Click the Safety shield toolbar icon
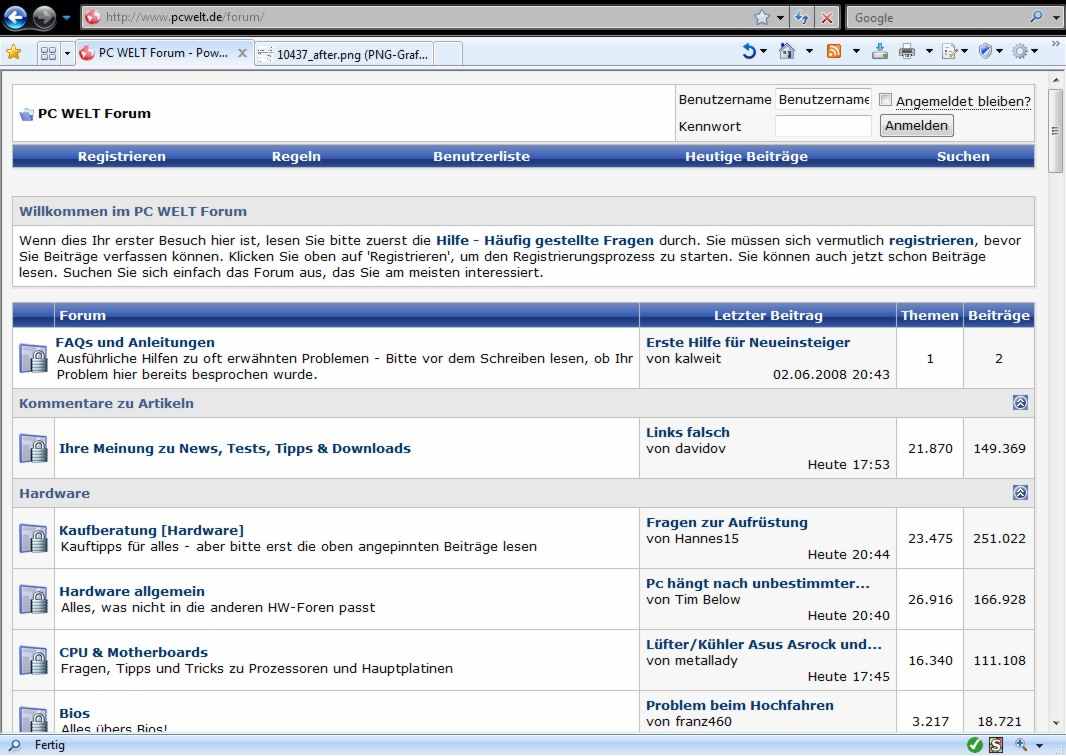The image size is (1066, 756). point(985,51)
